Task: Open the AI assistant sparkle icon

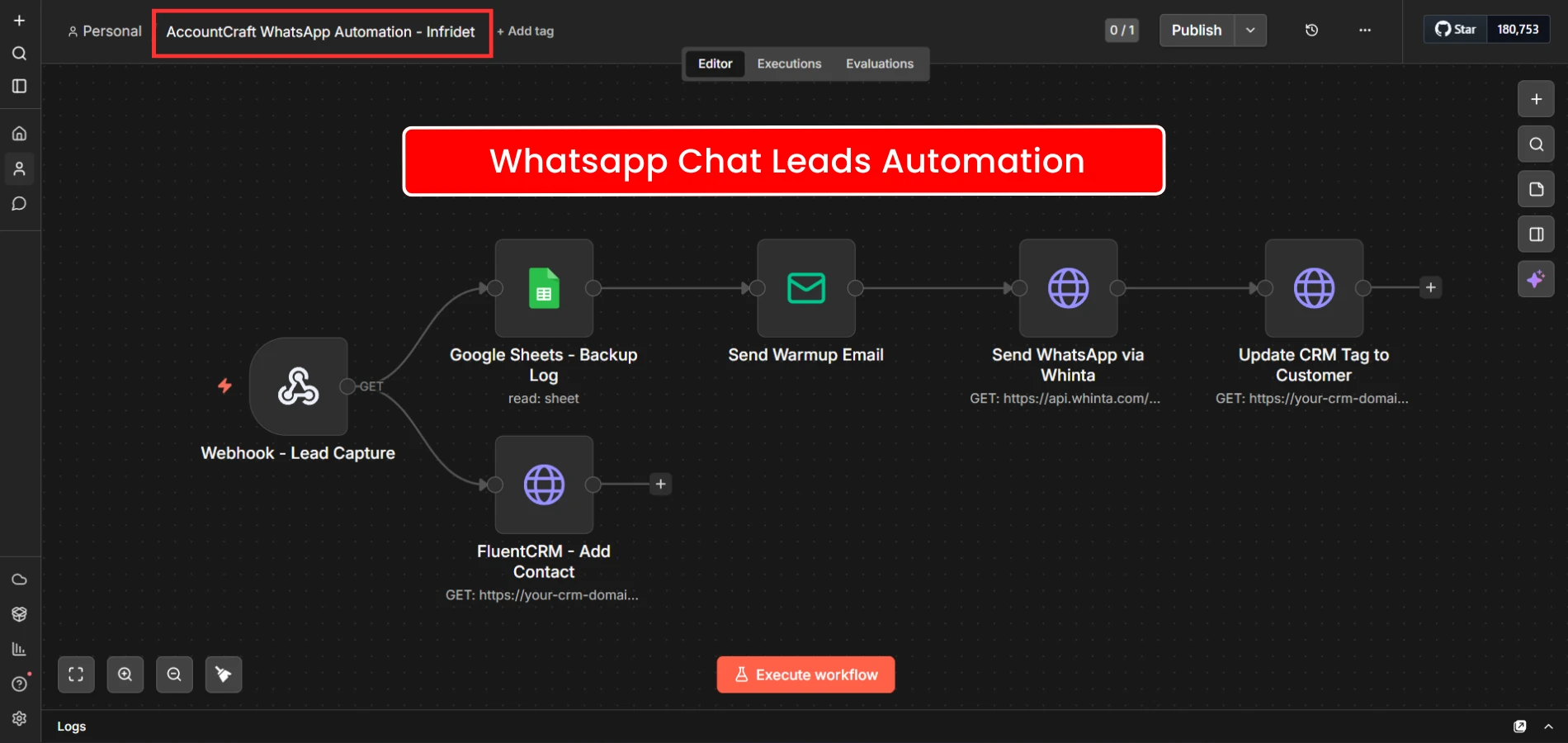Action: pyautogui.click(x=1536, y=279)
